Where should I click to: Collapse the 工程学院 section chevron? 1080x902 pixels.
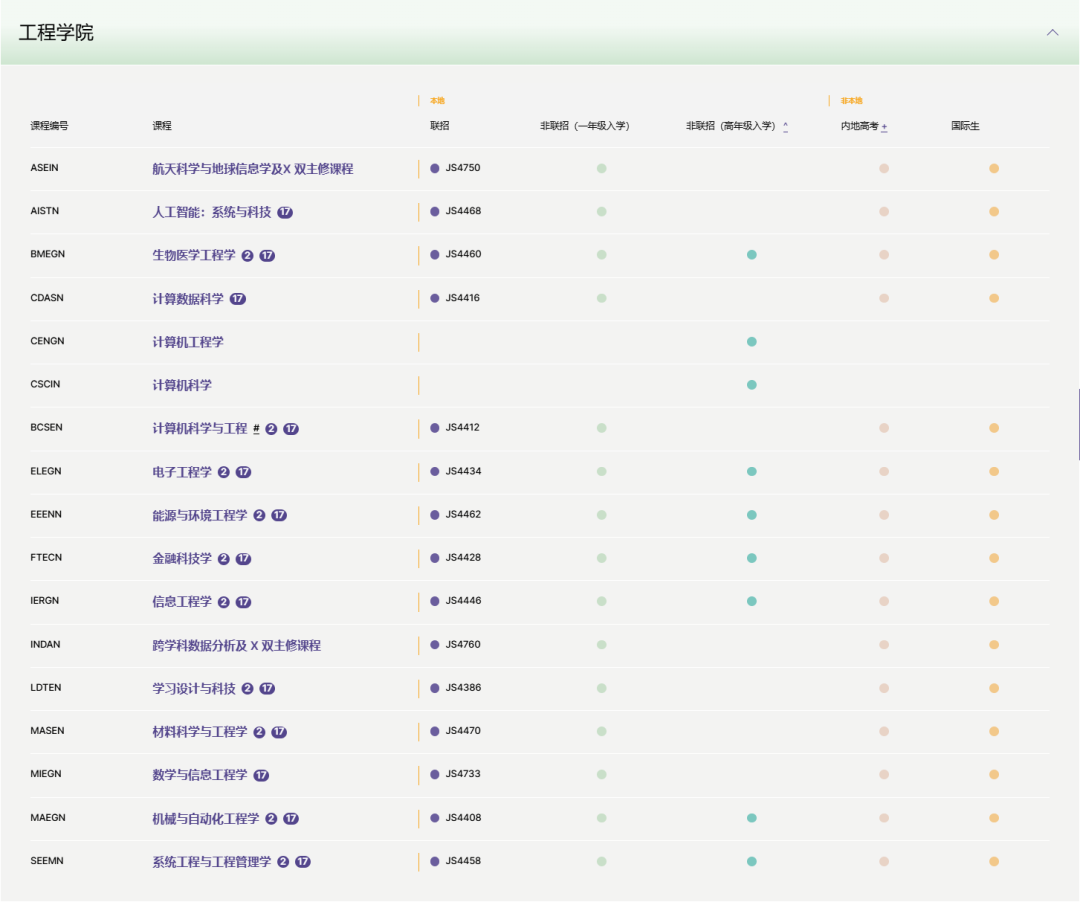(1052, 33)
